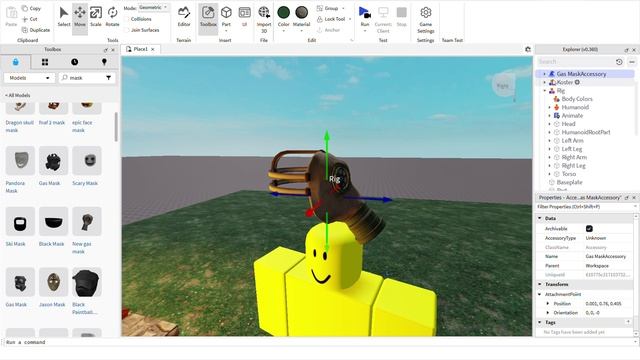Select the Jason Mask thumbnail

[53, 282]
